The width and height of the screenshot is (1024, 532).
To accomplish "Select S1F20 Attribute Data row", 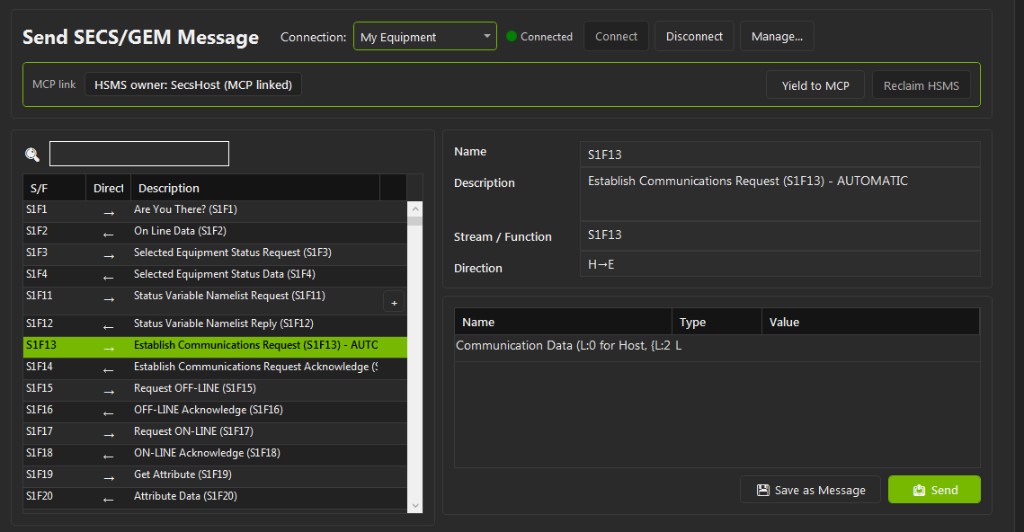I will coord(215,497).
